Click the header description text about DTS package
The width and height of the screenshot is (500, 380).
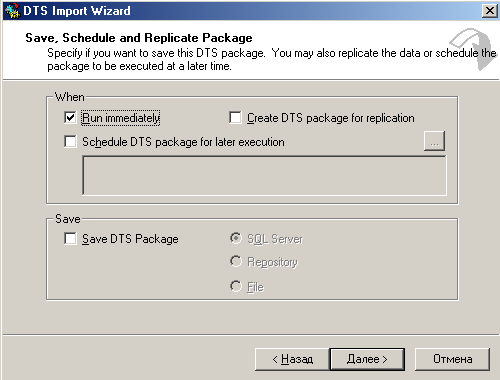[x=272, y=59]
